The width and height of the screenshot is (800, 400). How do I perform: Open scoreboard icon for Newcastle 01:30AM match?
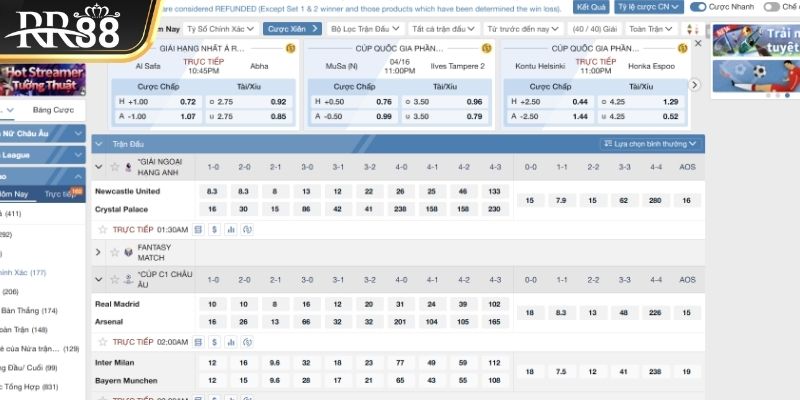tap(198, 230)
